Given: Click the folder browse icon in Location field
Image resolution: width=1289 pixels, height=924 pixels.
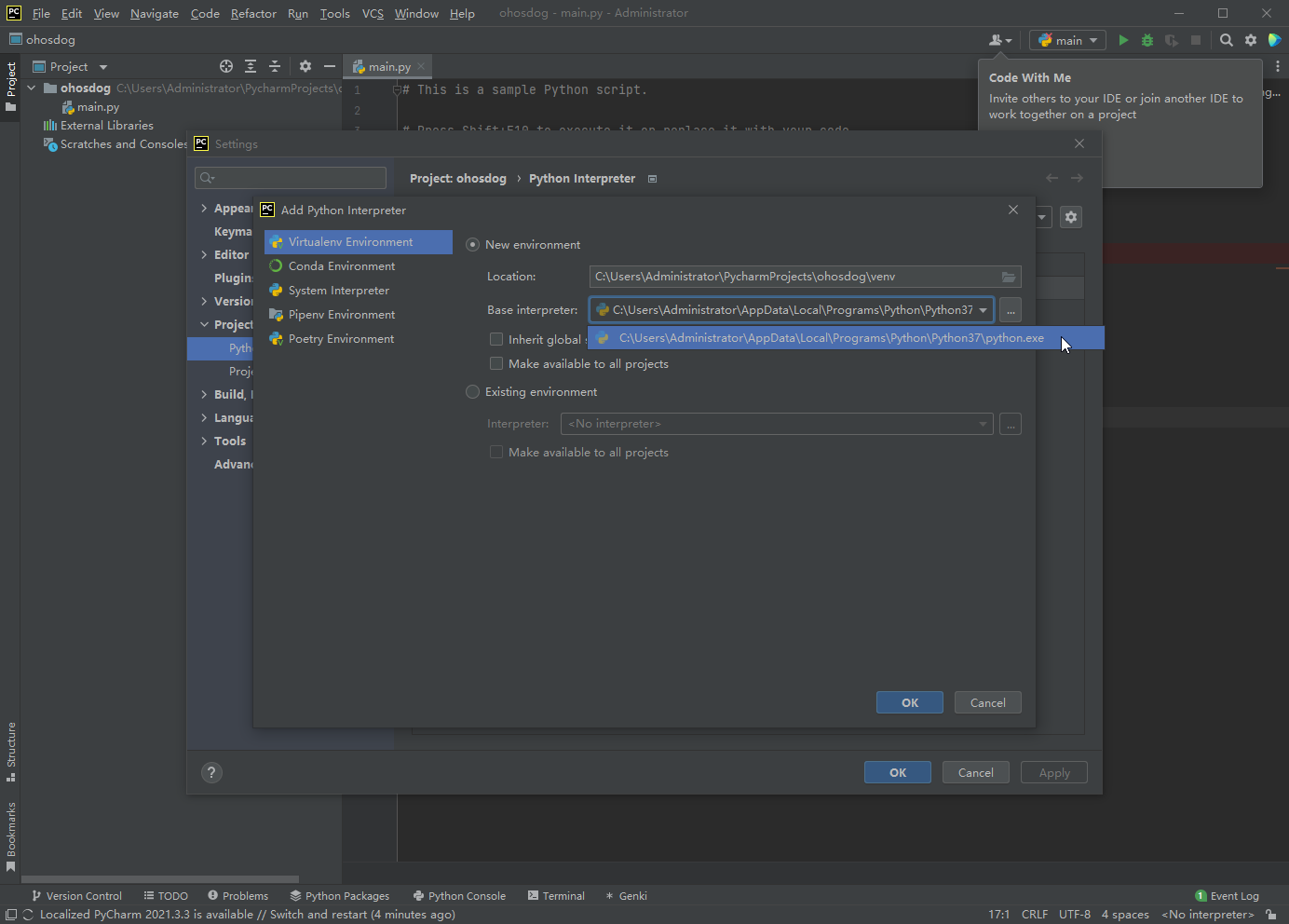Looking at the screenshot, I should (1009, 277).
